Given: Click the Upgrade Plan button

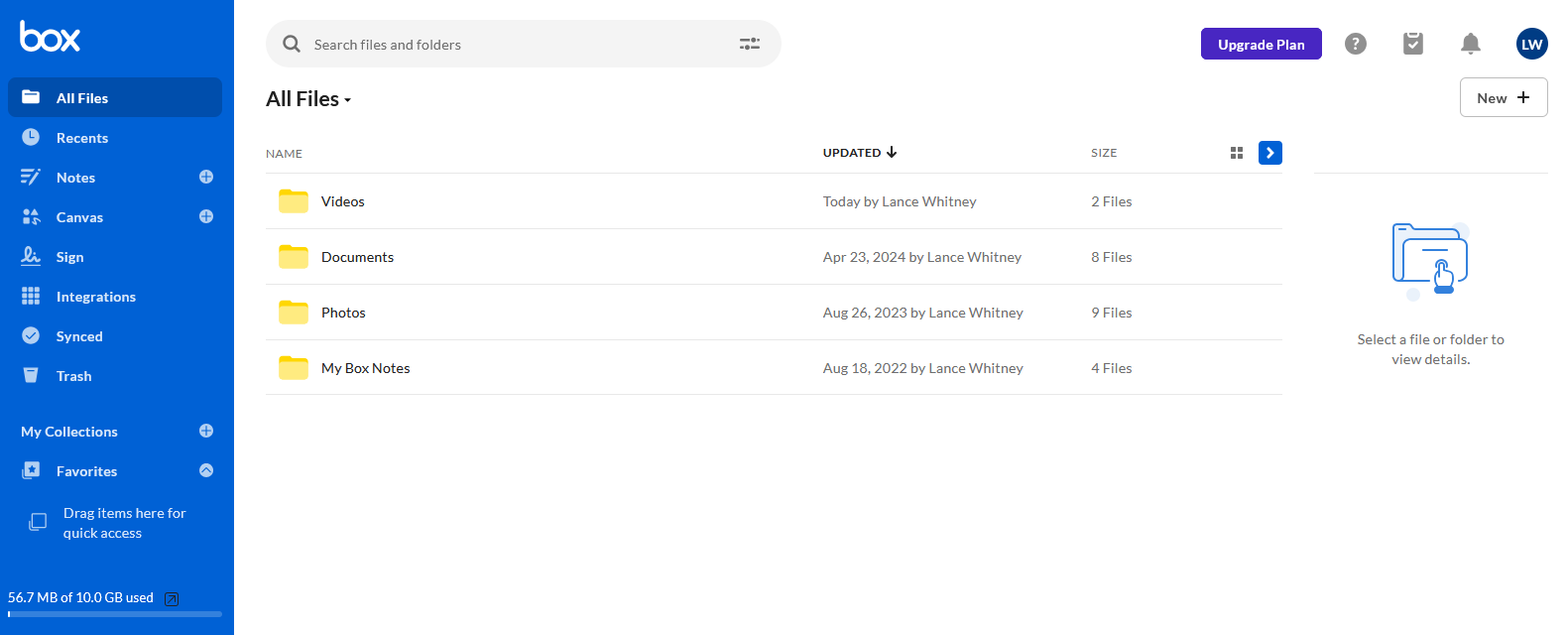Looking at the screenshot, I should [x=1261, y=44].
